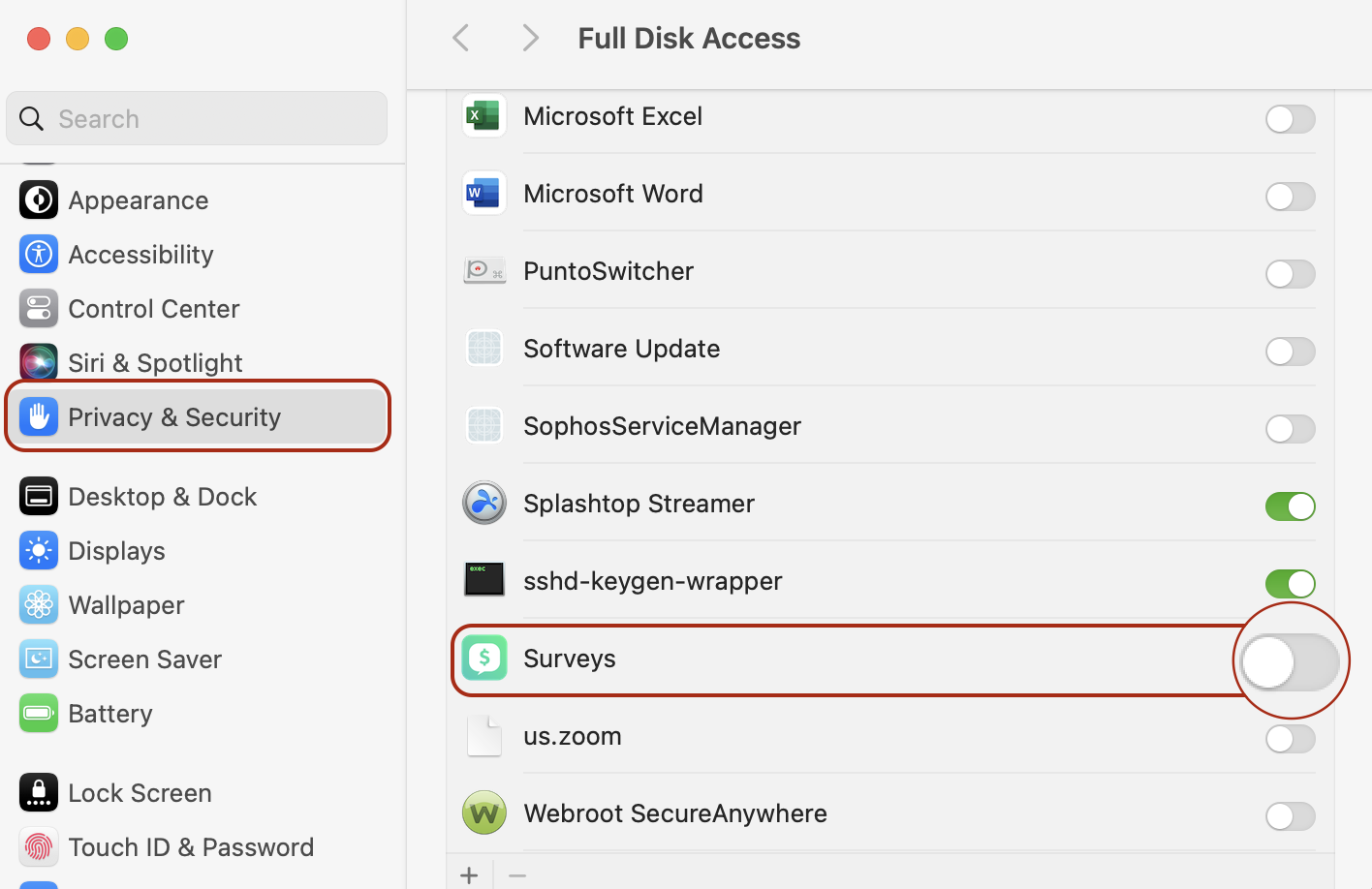Click the Accessibility sidebar icon
This screenshot has height=889, width=1372.
point(39,255)
